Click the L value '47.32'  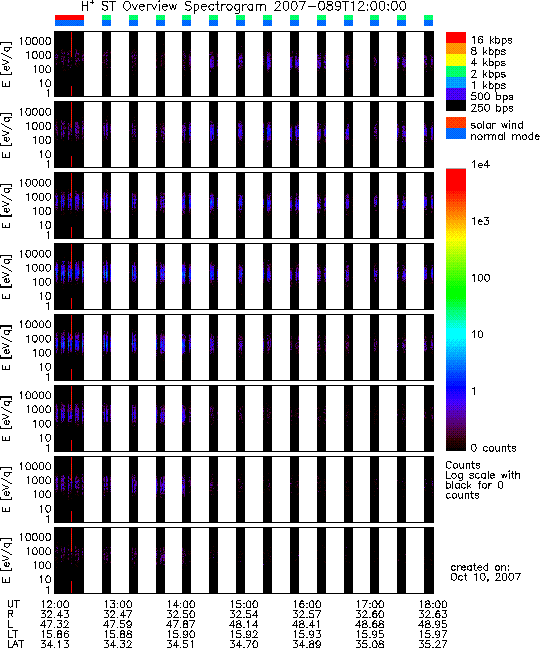55,624
